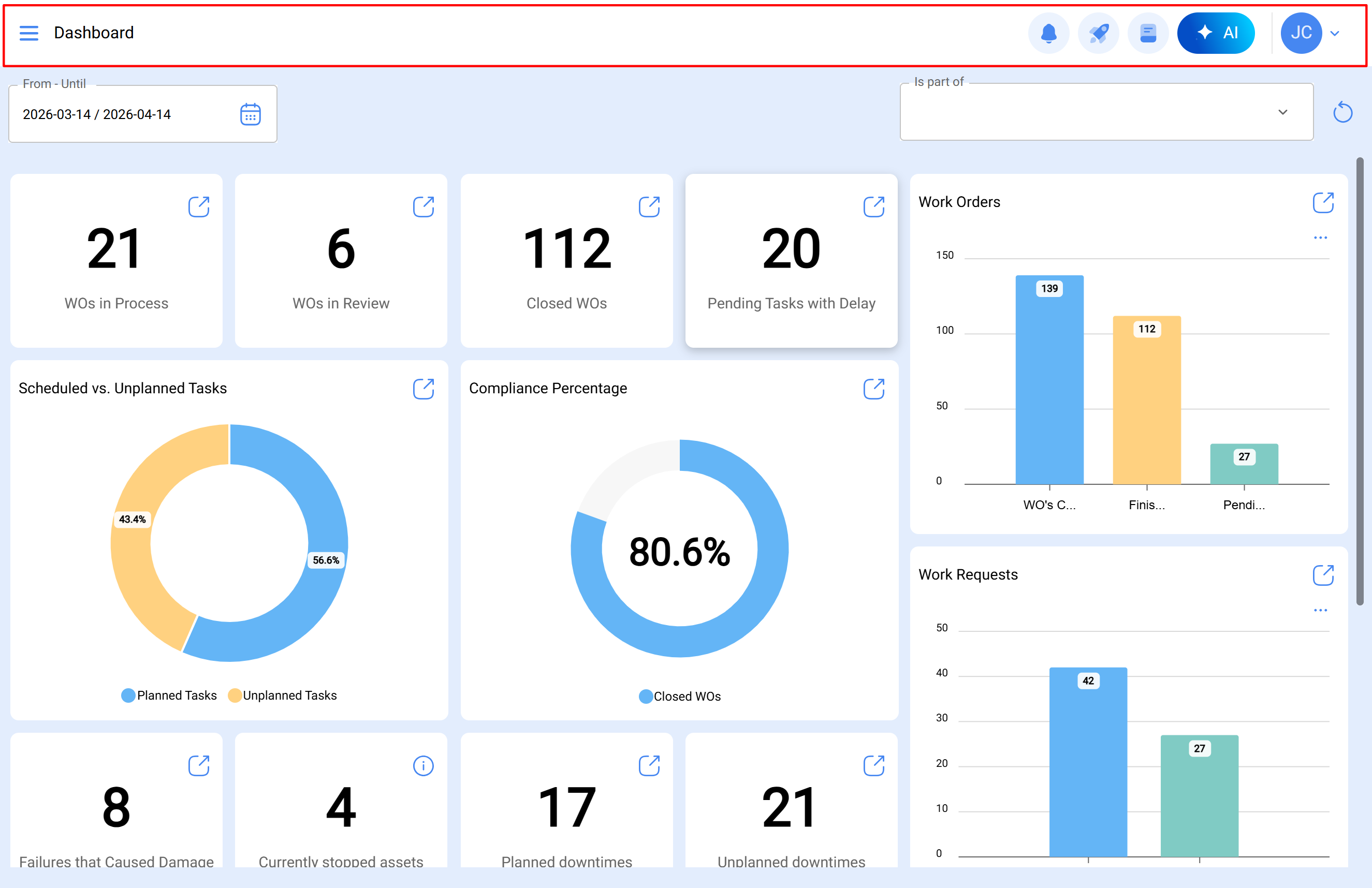Toggle Unplanned Tasks legend item
Image resolution: width=1372 pixels, height=888 pixels.
283,695
